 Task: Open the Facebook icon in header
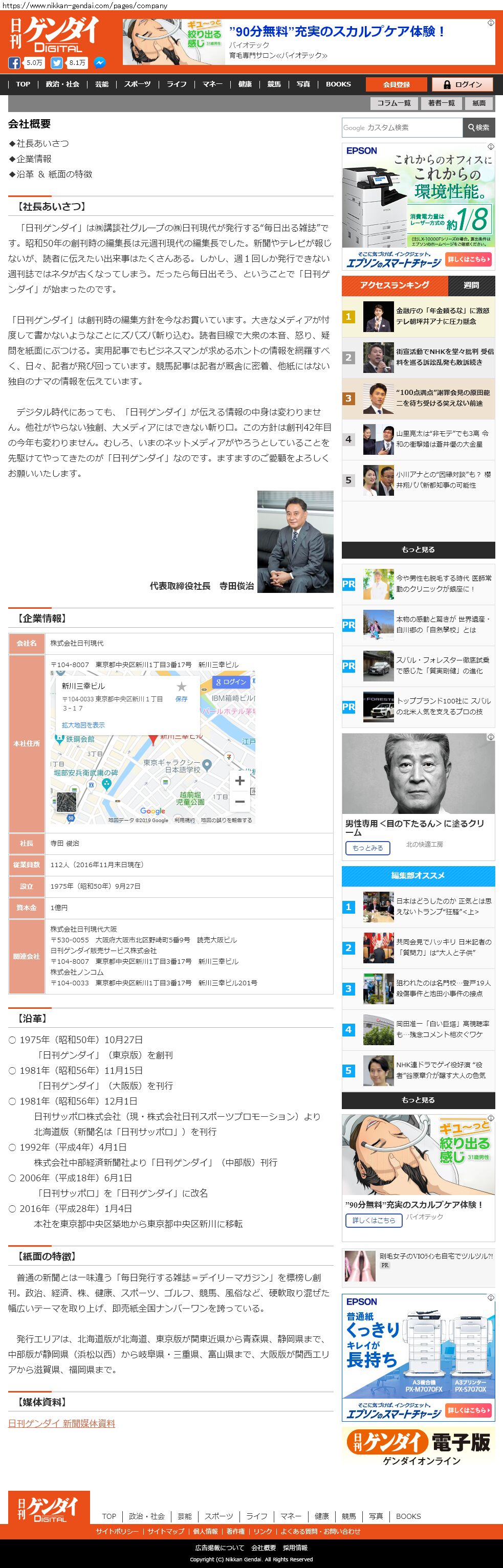[14, 63]
